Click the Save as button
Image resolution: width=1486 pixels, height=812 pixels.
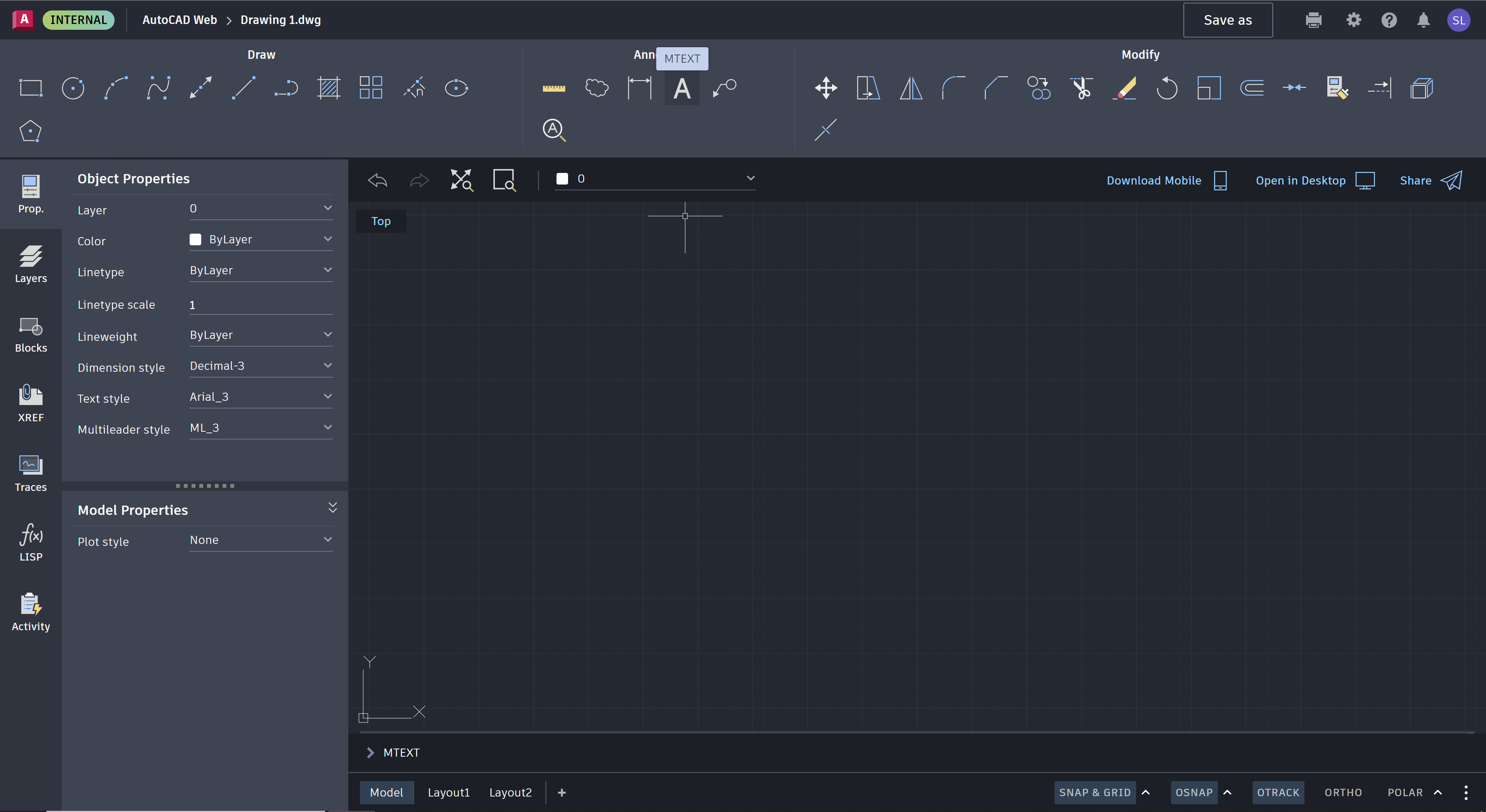(1227, 20)
